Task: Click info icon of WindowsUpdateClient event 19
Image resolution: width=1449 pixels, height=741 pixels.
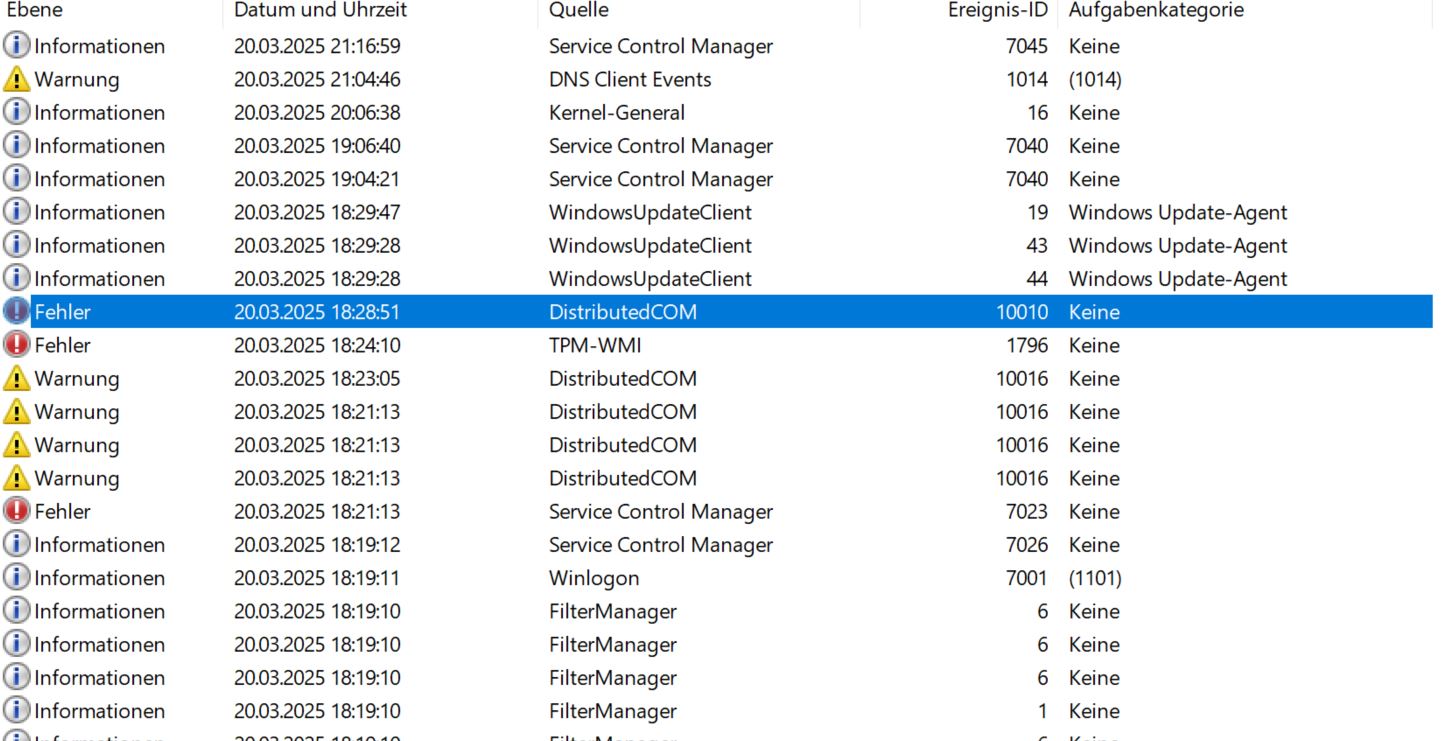Action: (16, 212)
